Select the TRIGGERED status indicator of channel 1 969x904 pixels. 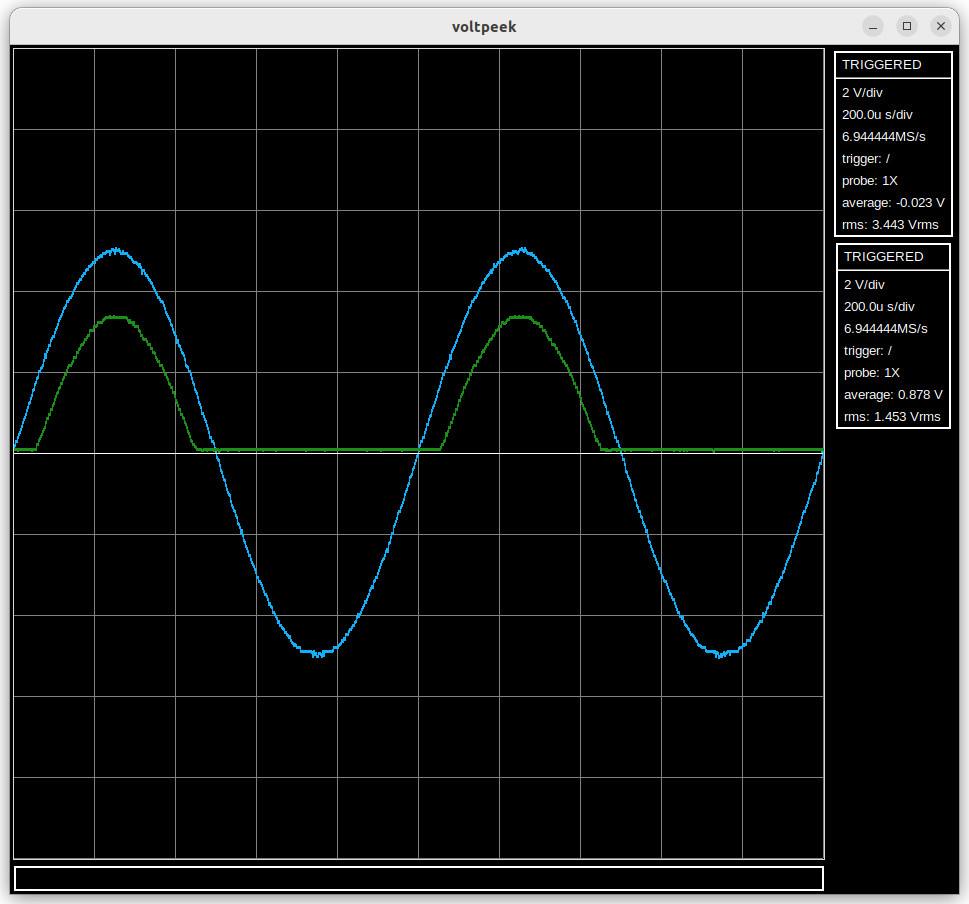884,64
